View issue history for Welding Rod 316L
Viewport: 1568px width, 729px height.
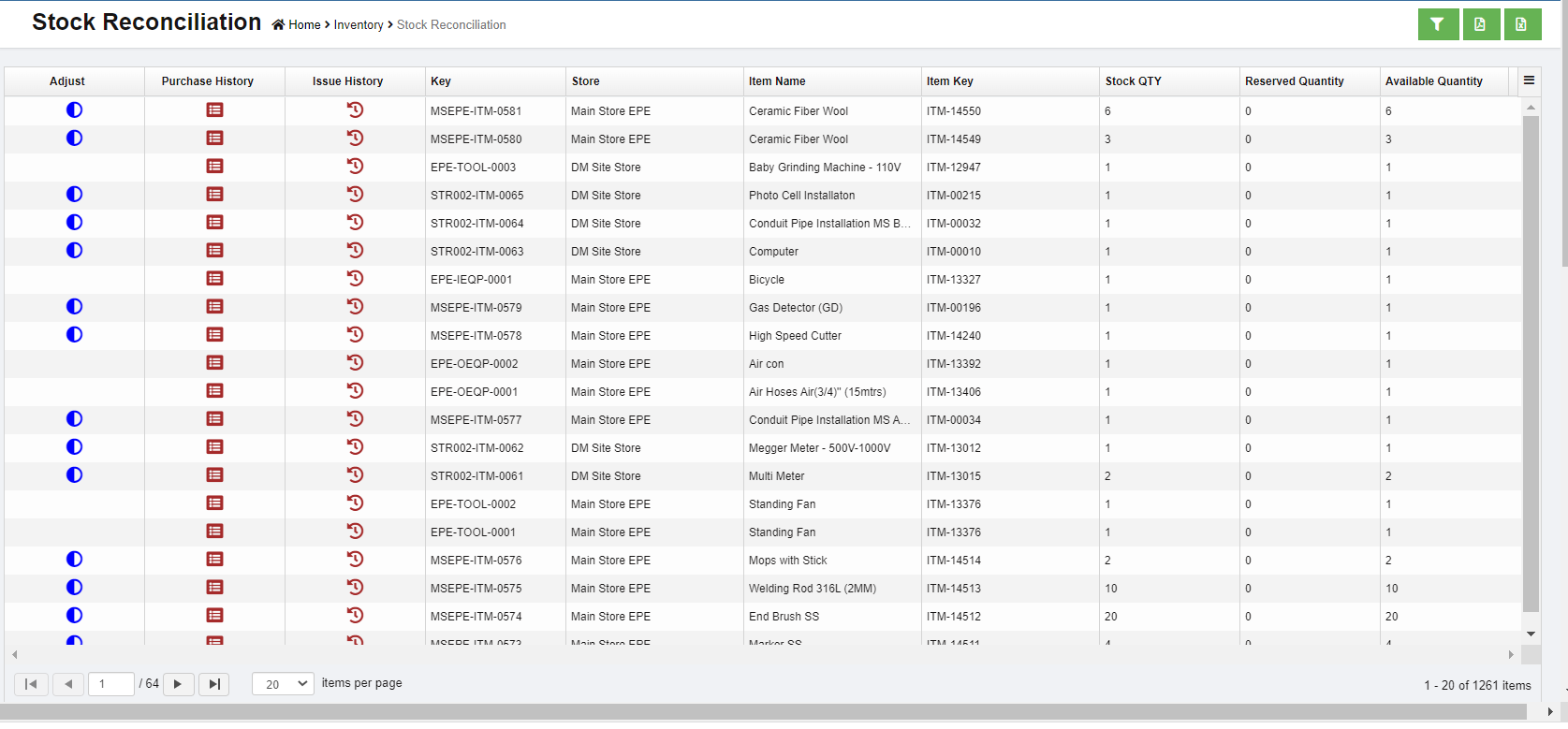355,588
